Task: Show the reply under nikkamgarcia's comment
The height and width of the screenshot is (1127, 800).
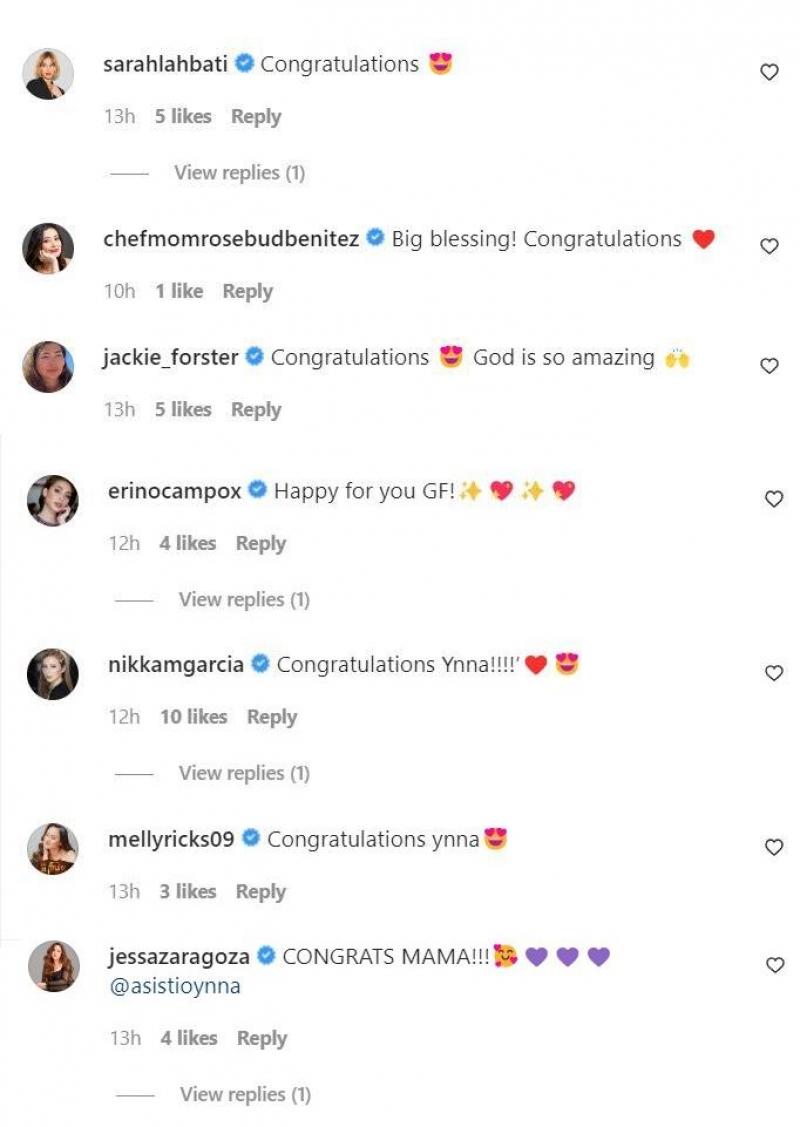Action: 244,773
